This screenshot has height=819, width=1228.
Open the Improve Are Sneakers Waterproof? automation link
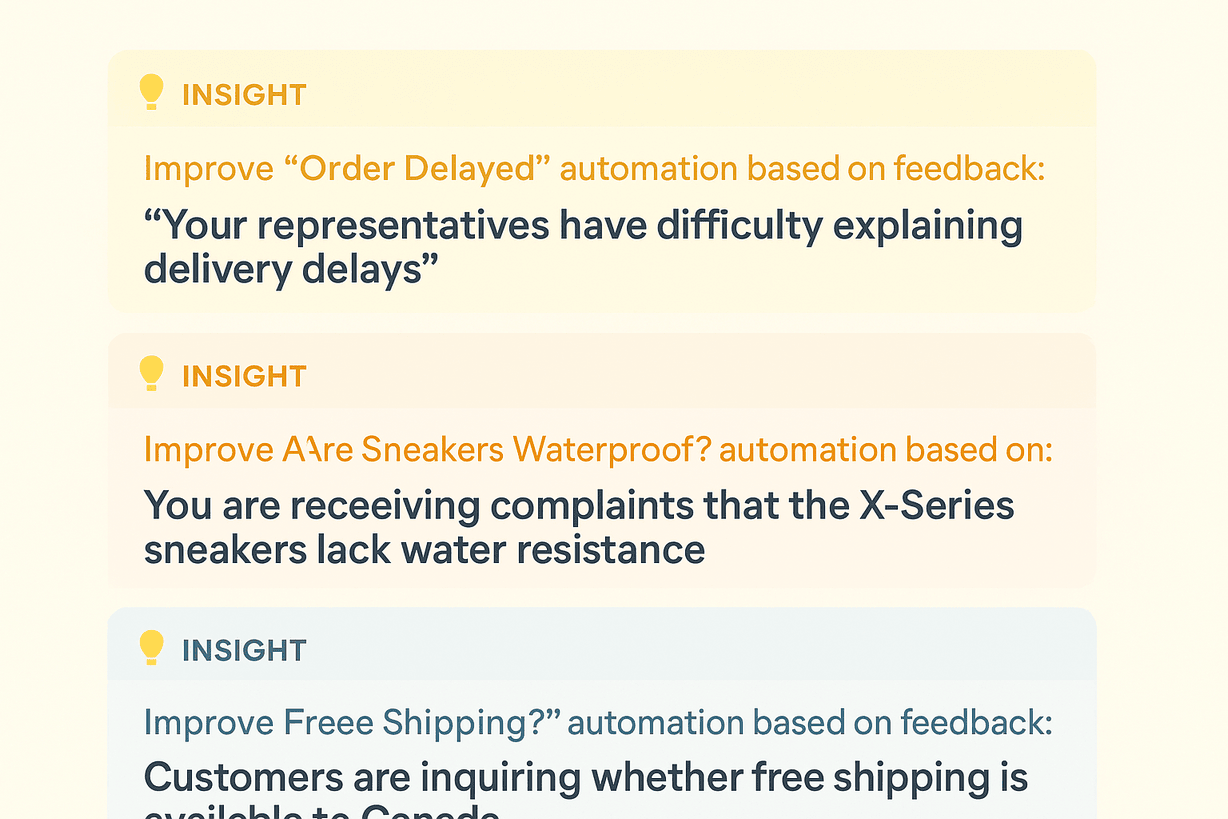coord(598,450)
